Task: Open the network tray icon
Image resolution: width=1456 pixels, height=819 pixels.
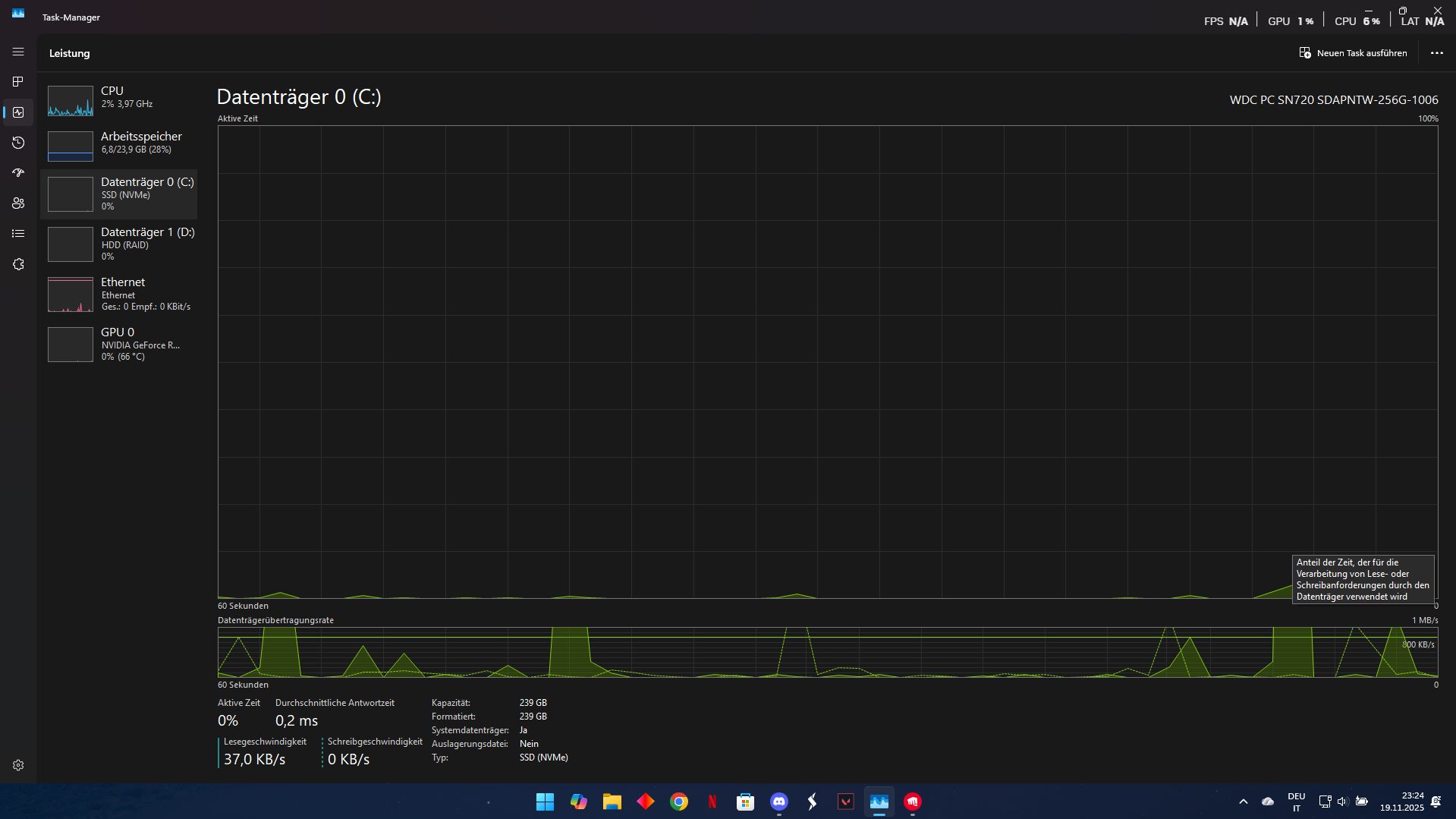Action: (x=1325, y=802)
